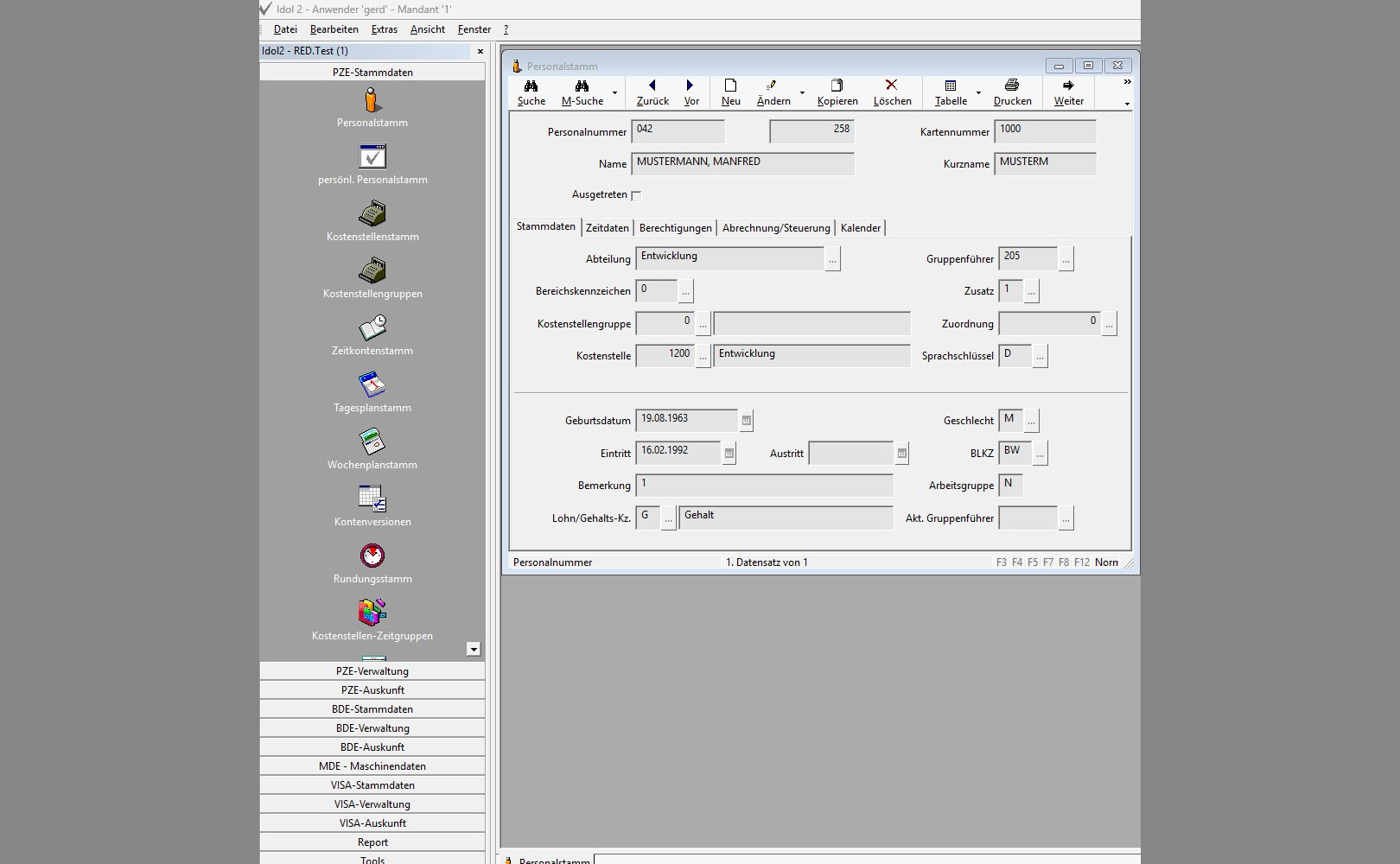Viewport: 1400px width, 864px height.
Task: Click the Name input field
Action: point(743,163)
